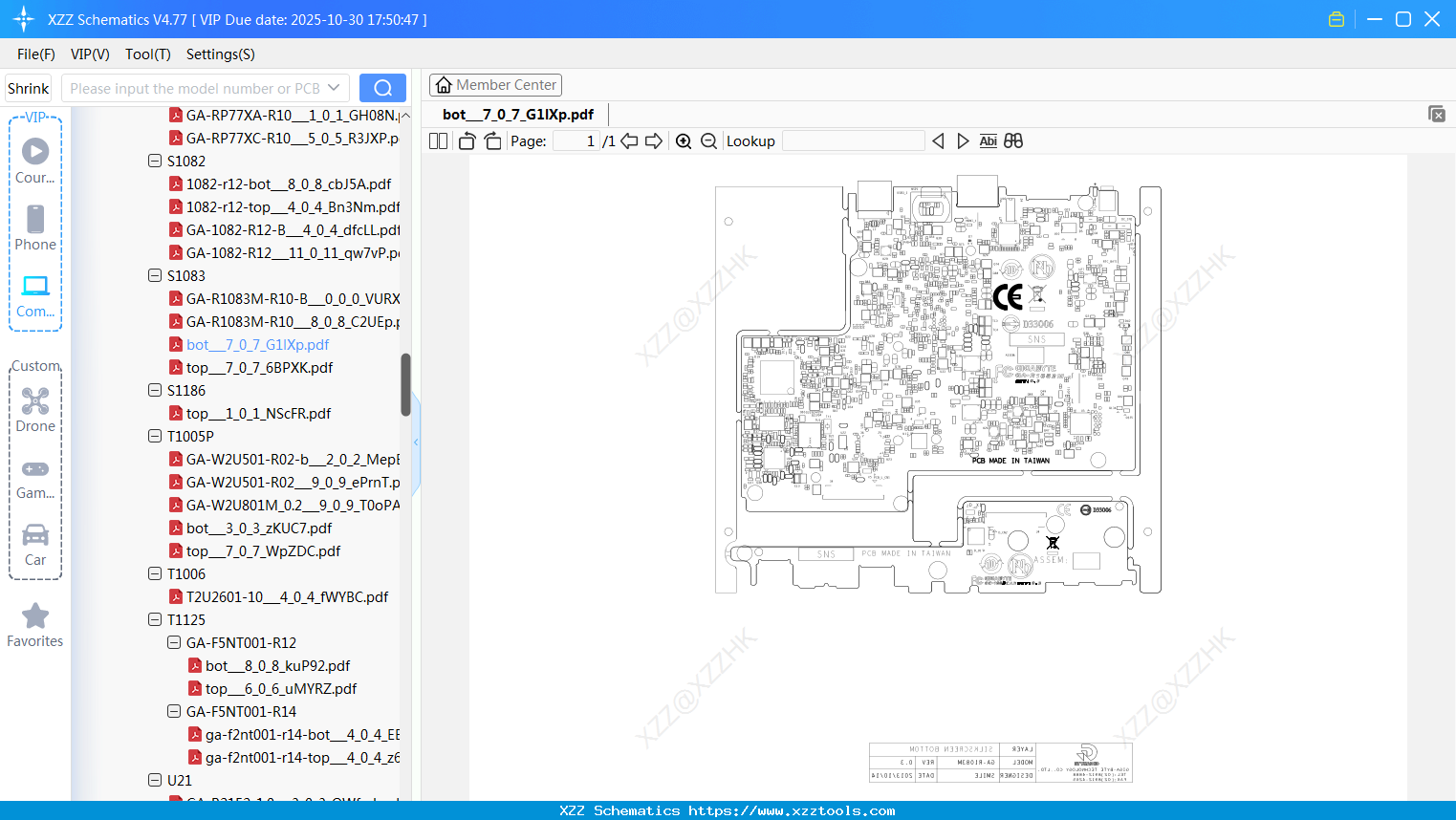Collapse the U21 folder
Image resolution: width=1456 pixels, height=820 pixels.
155,780
